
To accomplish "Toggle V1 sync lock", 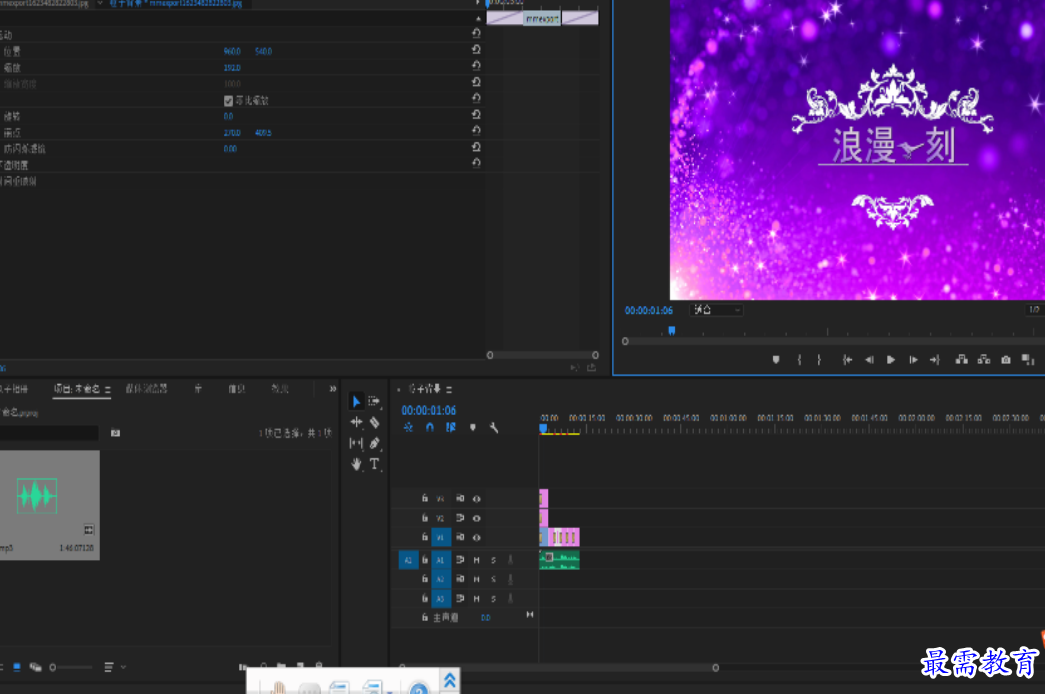I will [460, 537].
